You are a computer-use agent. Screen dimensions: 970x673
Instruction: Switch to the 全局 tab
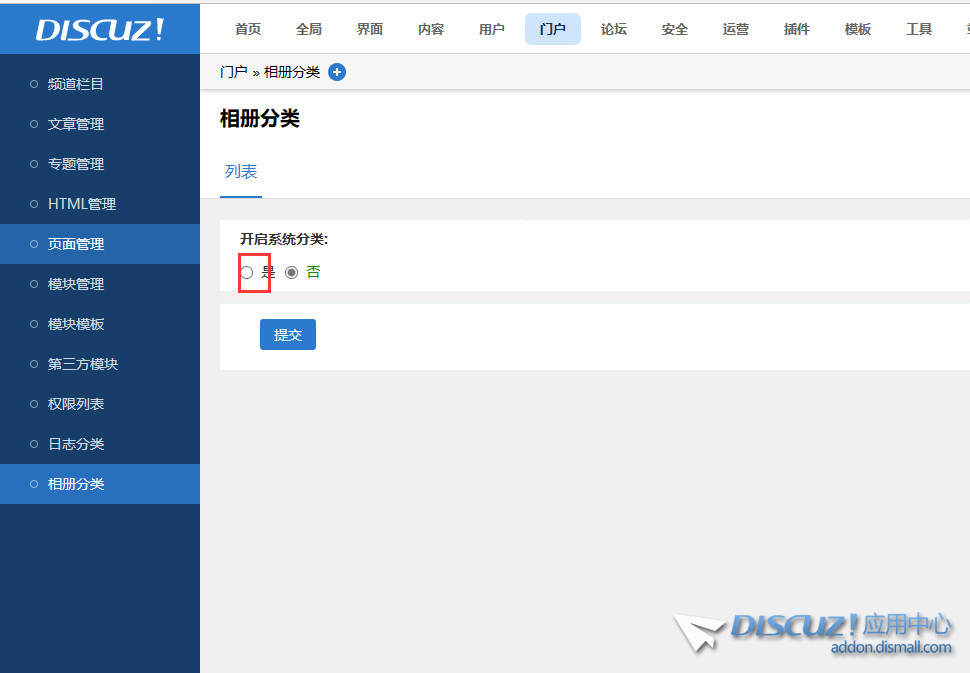309,28
